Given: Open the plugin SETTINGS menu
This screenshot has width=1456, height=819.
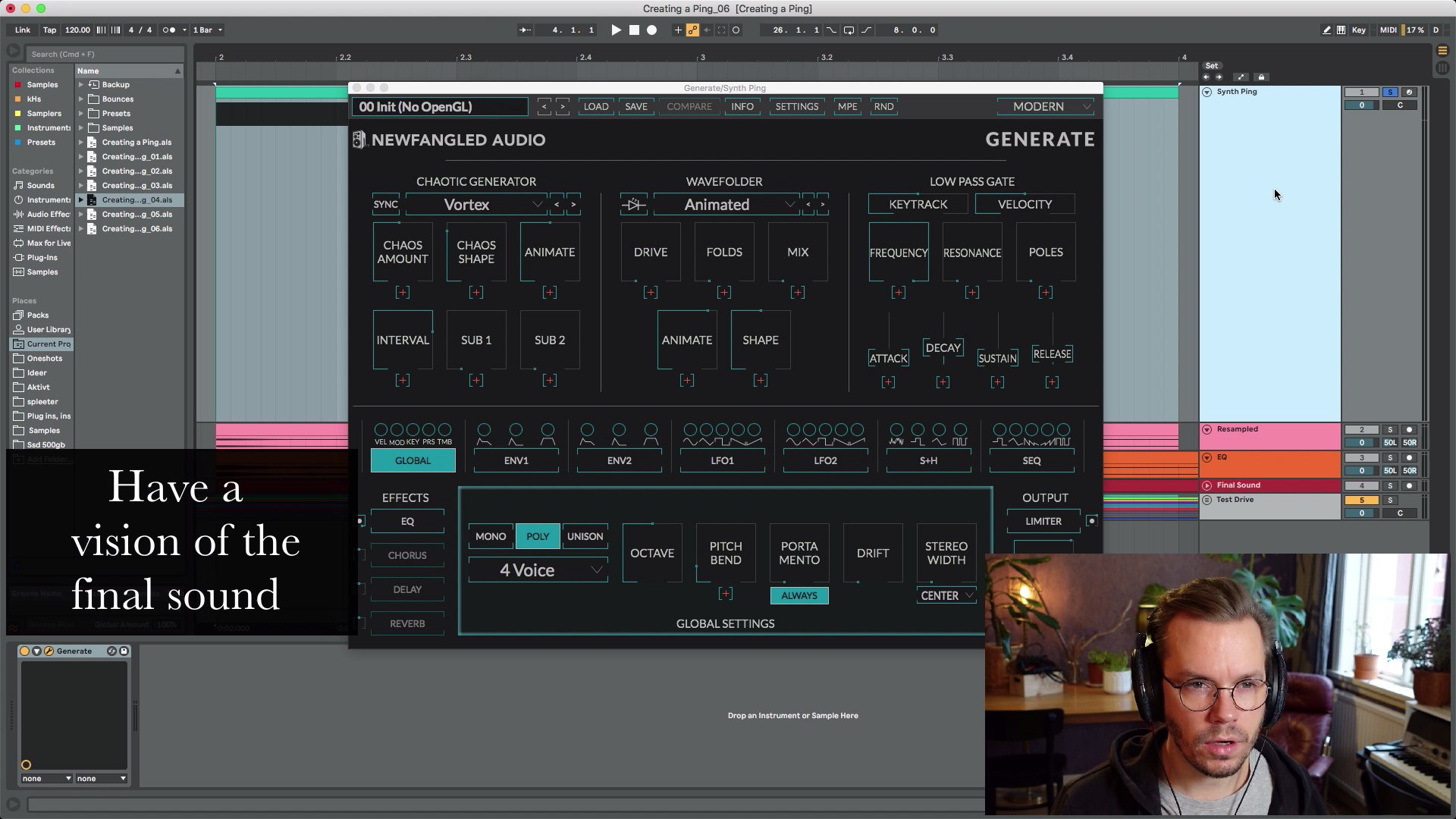Looking at the screenshot, I should pos(797,107).
